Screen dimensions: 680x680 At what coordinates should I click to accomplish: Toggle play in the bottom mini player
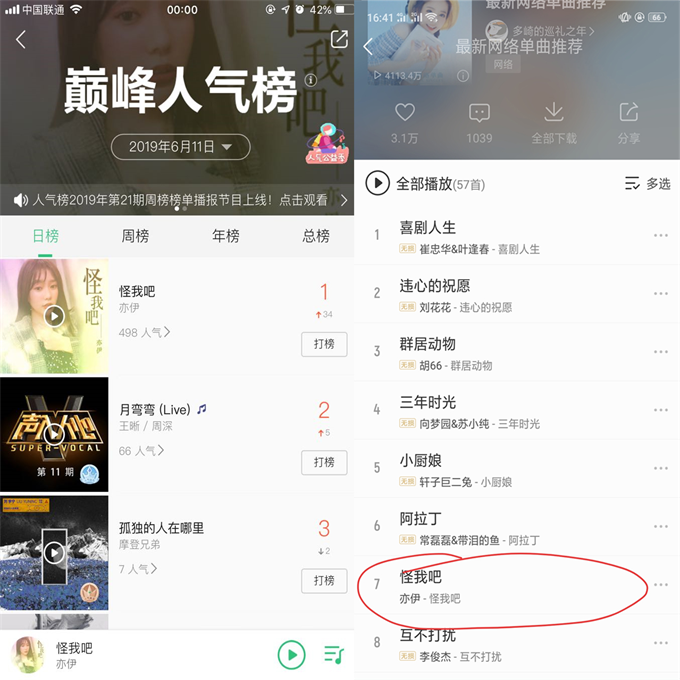pos(291,654)
